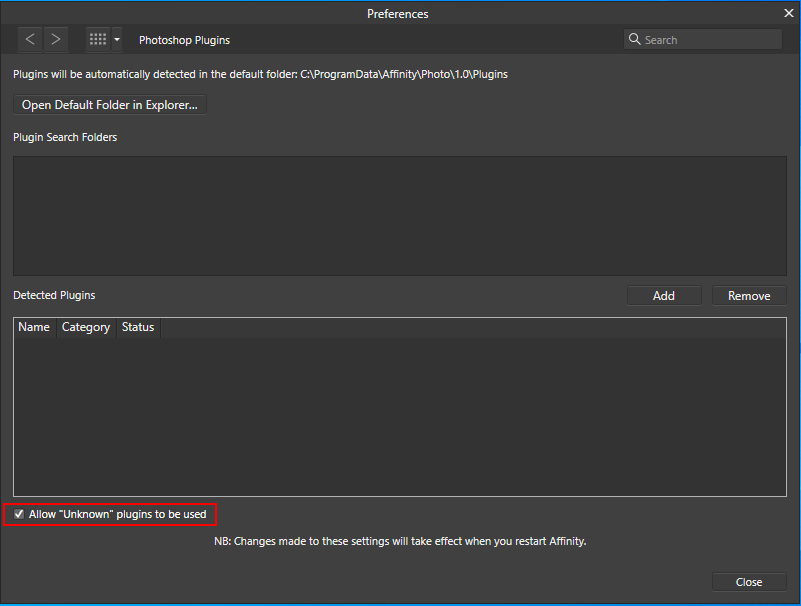Image resolution: width=801 pixels, height=606 pixels.
Task: Click the Plugin Search Folders label
Action: pyautogui.click(x=65, y=137)
